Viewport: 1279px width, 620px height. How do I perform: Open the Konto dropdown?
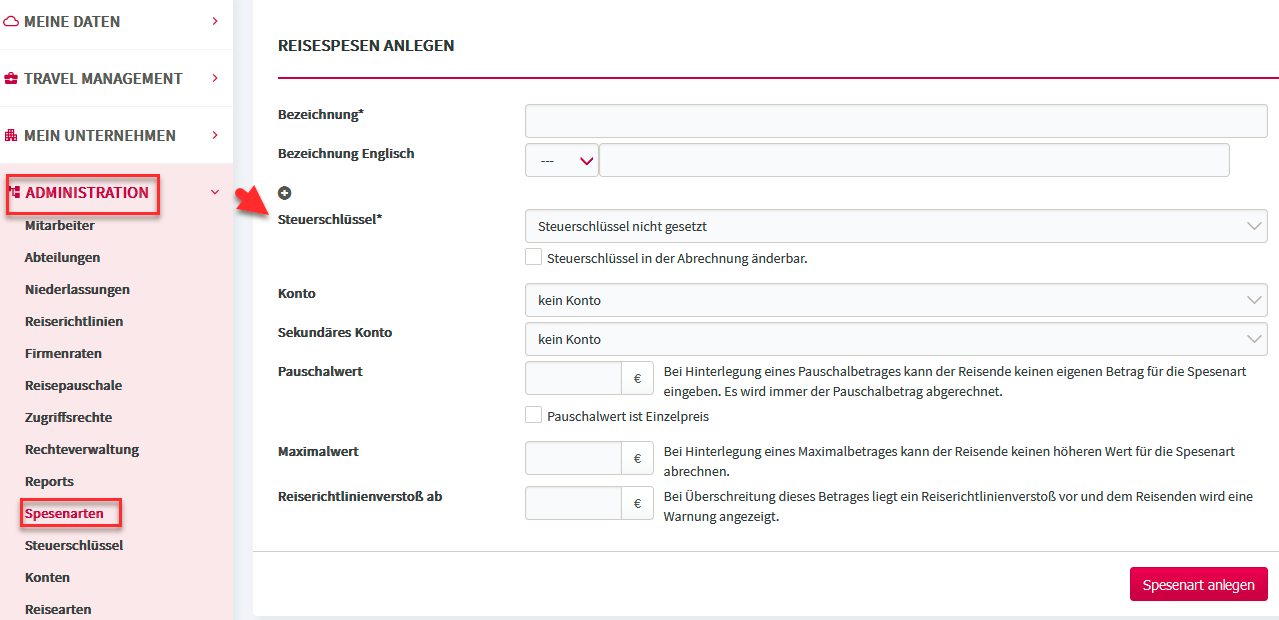pos(896,299)
